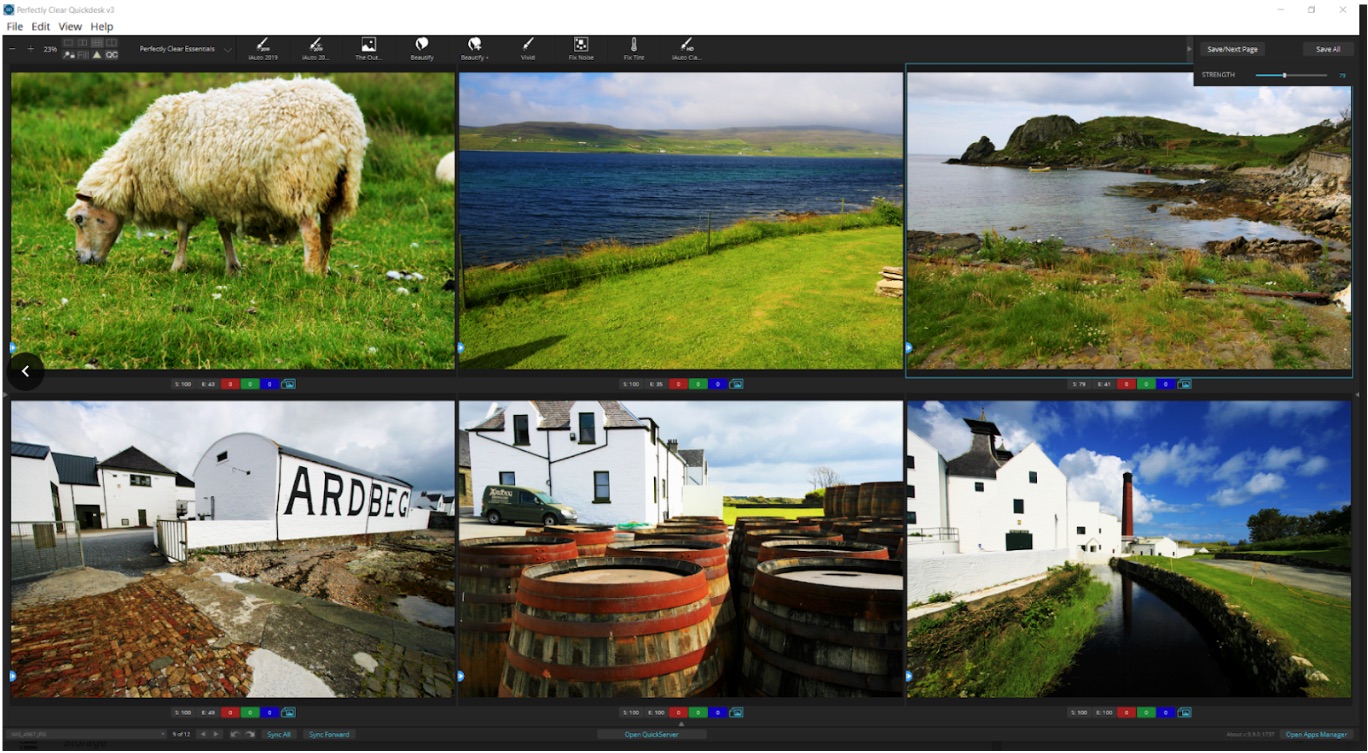The width and height of the screenshot is (1368, 753).
Task: Click the E: 43 value under sheep photo
Action: pos(208,384)
